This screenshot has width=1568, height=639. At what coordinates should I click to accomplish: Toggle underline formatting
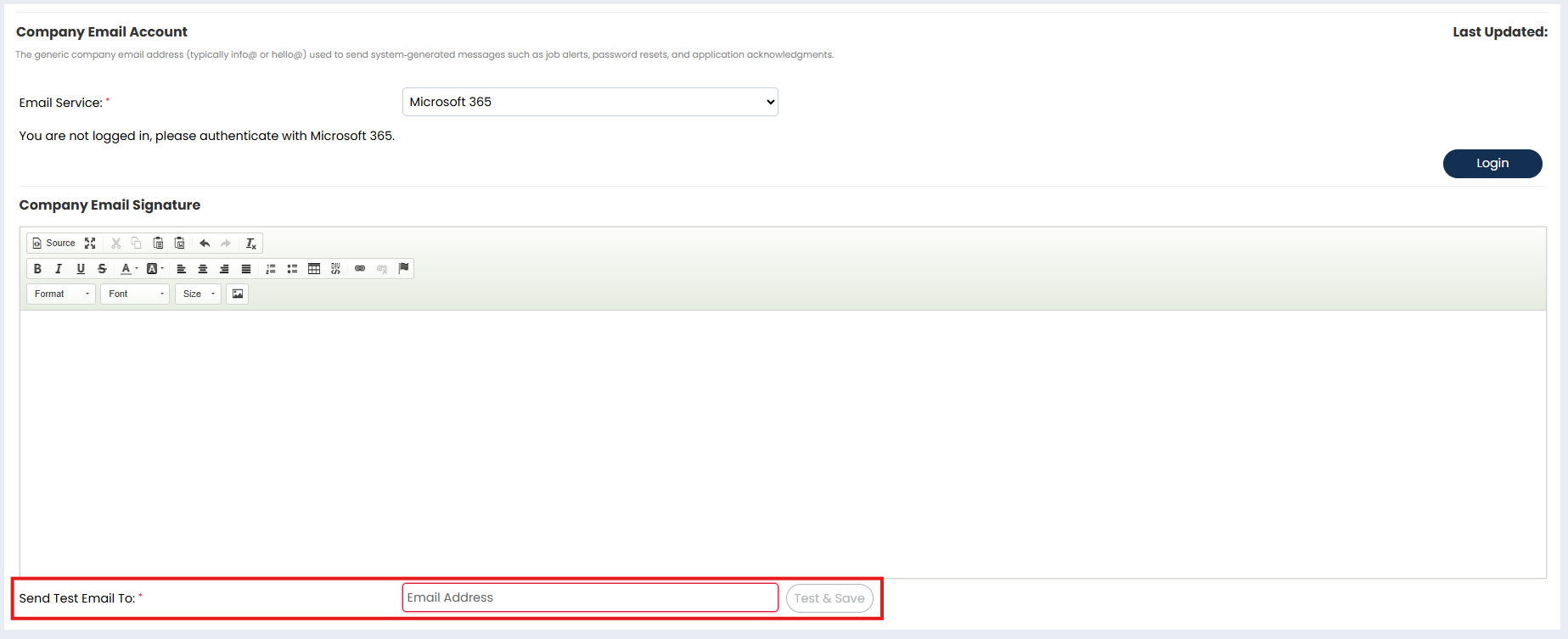[81, 268]
